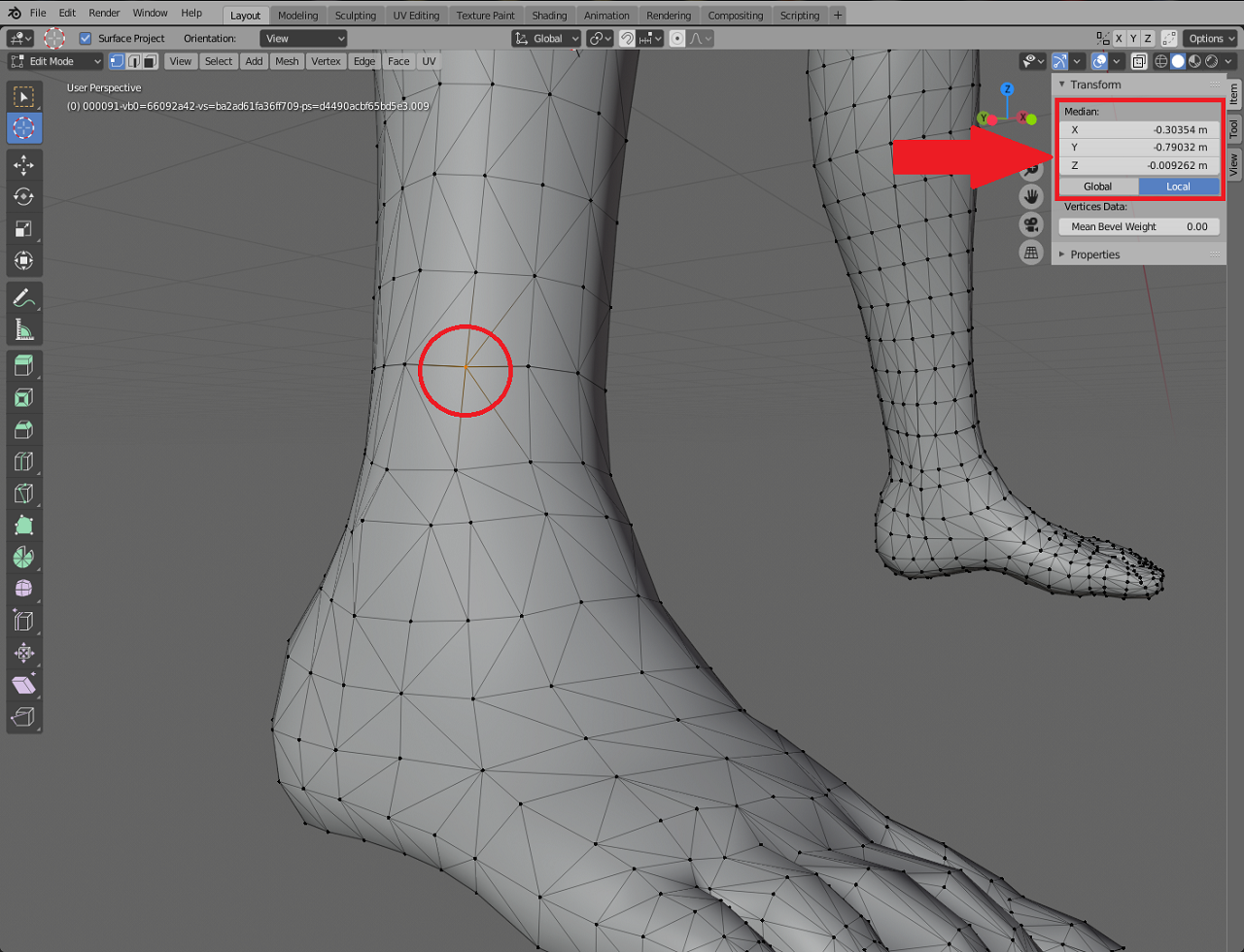Open the snapping options dropdown

[651, 39]
